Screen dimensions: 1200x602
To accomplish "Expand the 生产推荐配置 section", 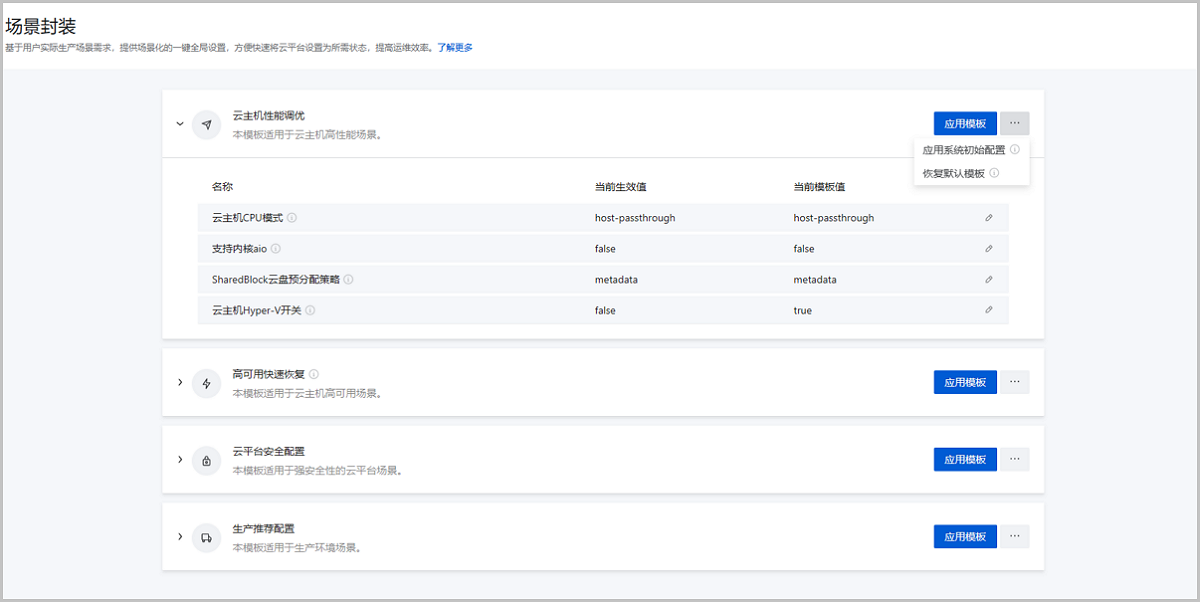I will click(180, 536).
